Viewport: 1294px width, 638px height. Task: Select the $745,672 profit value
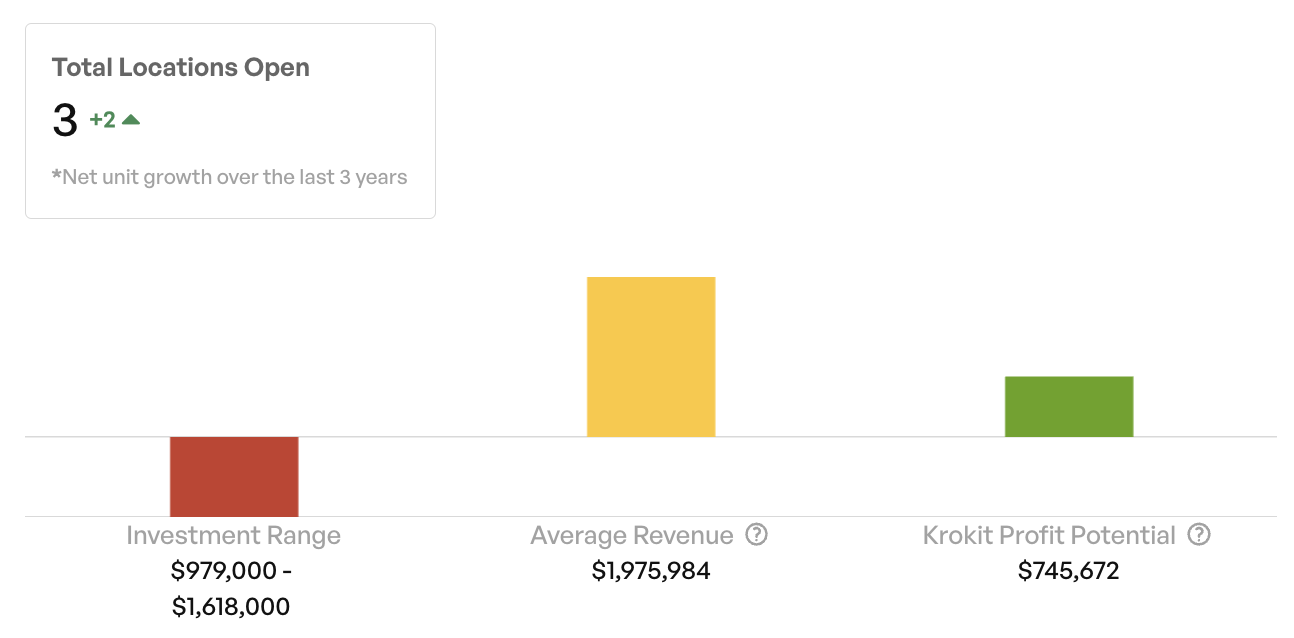click(1068, 571)
